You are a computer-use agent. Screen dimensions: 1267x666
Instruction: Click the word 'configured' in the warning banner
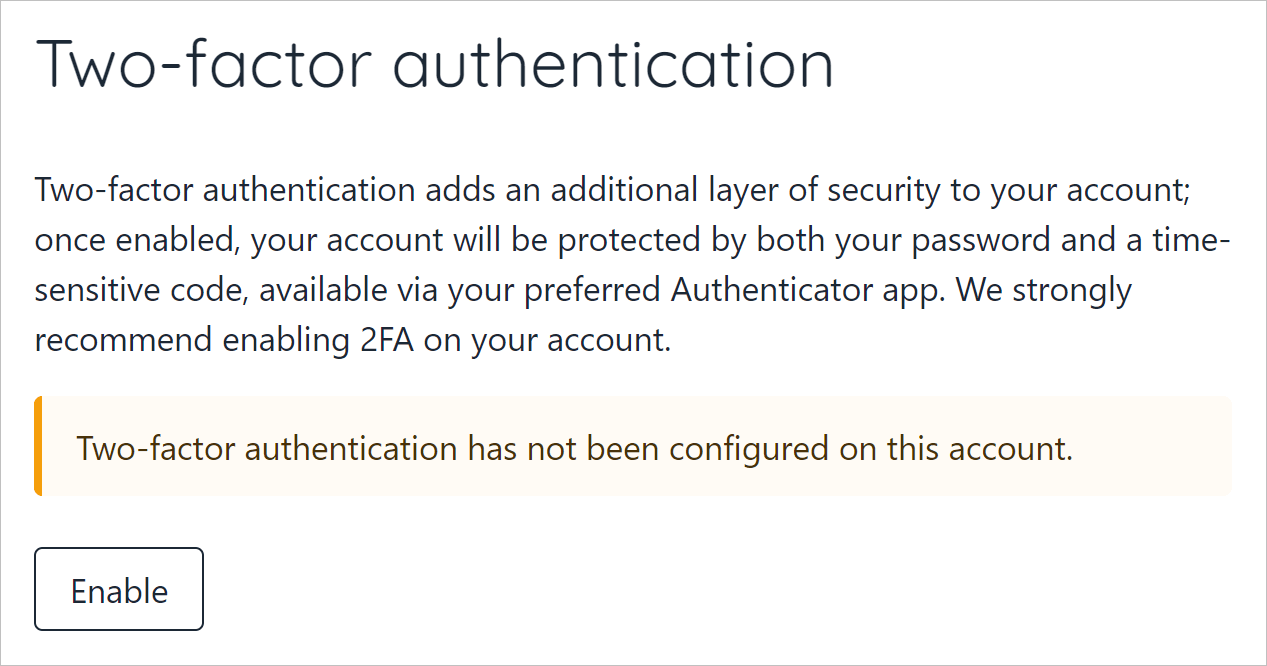[x=749, y=448]
